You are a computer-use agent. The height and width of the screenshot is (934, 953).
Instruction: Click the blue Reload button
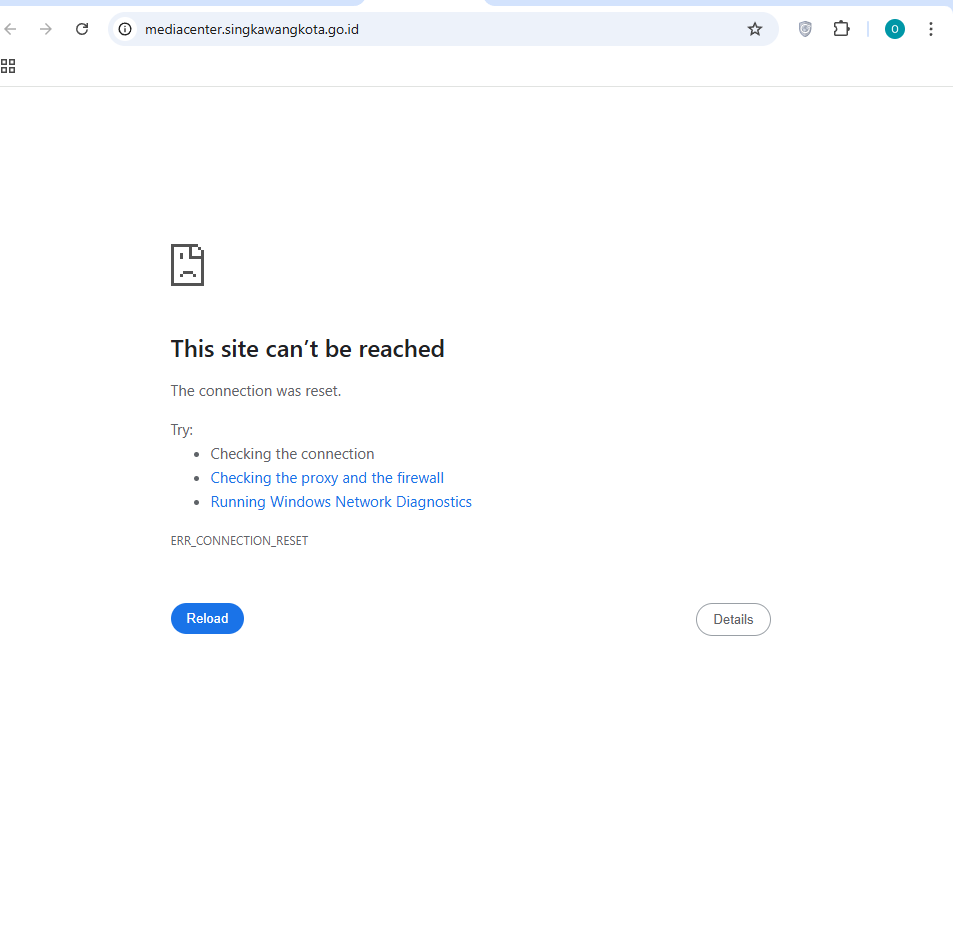point(207,619)
